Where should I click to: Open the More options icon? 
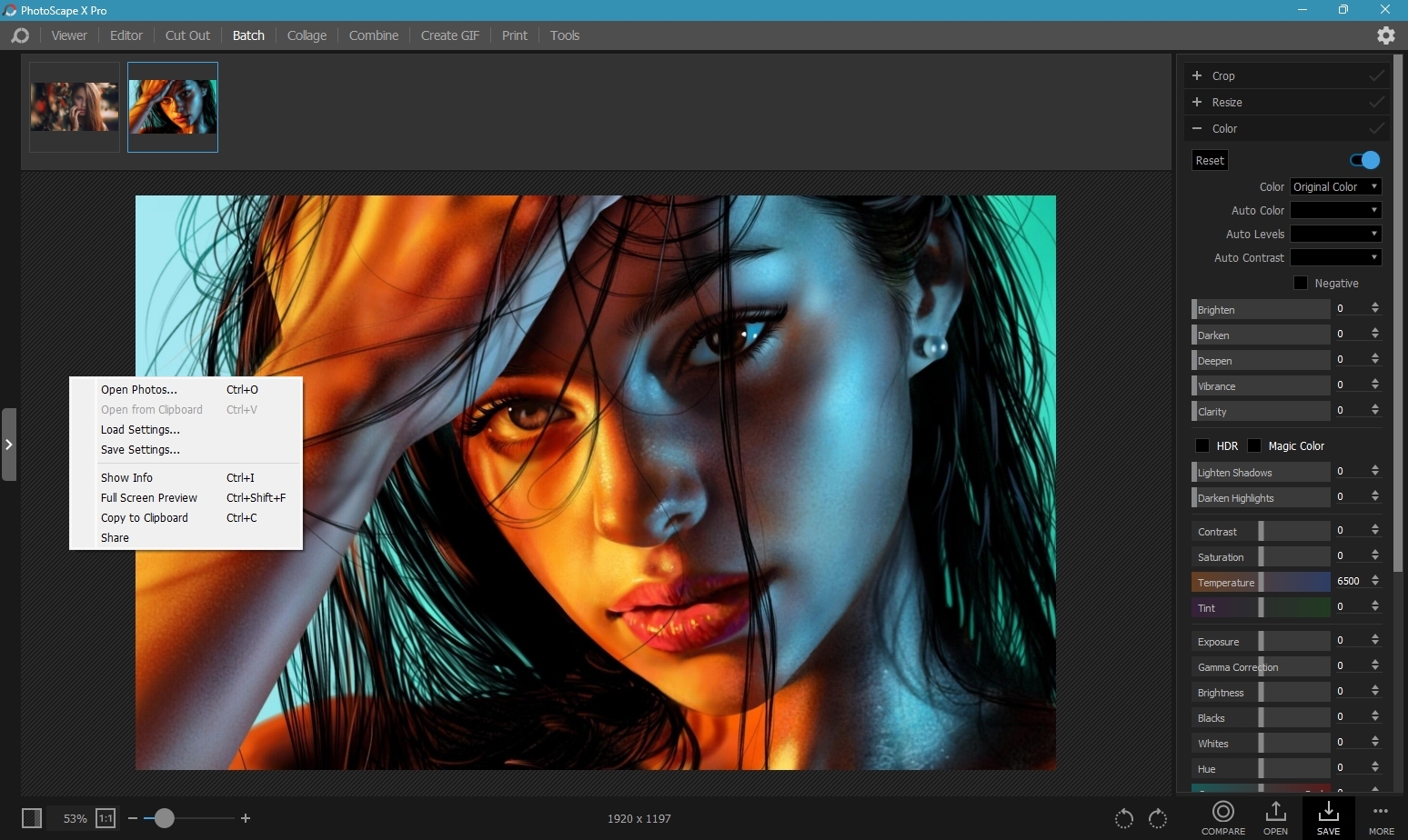[x=1381, y=812]
